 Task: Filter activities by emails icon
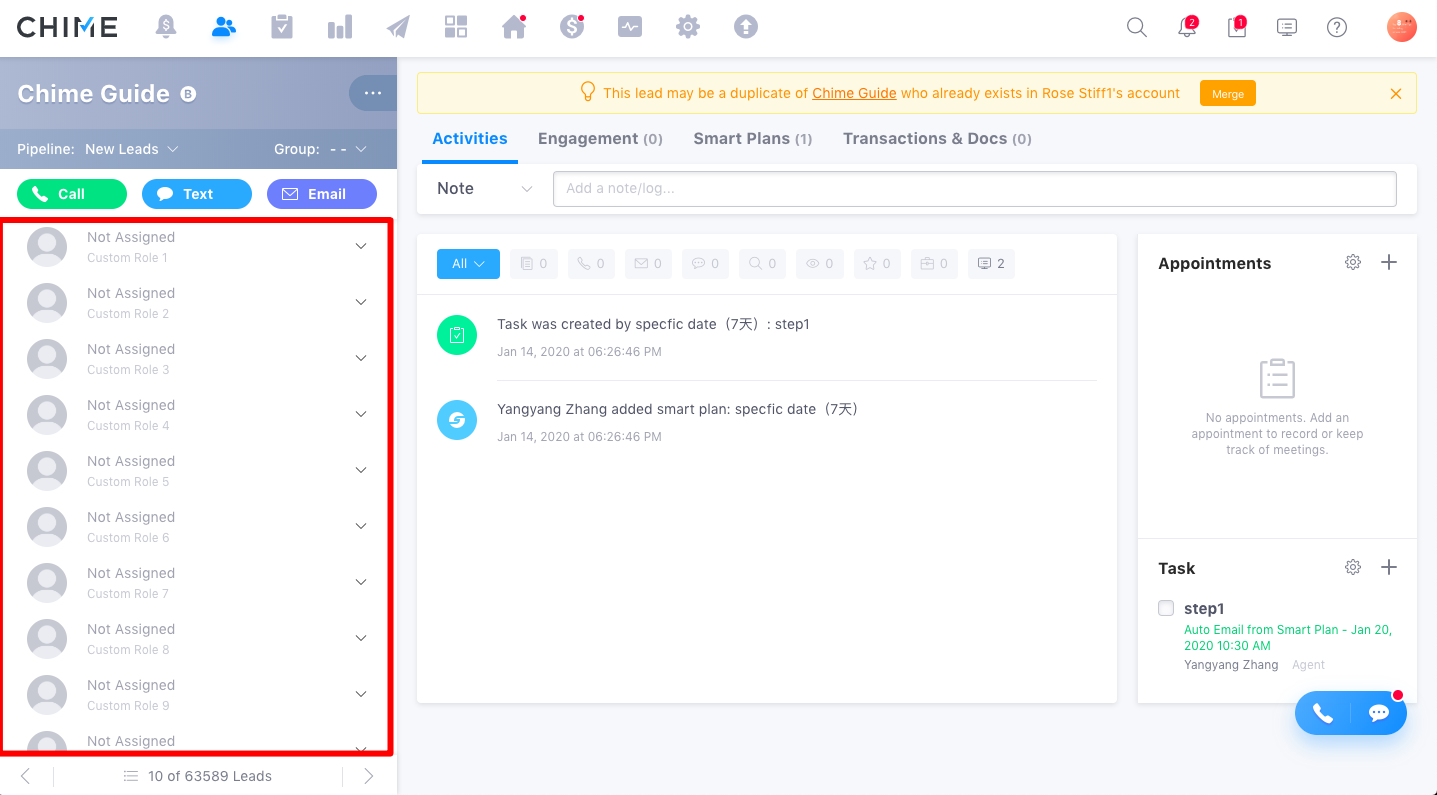[649, 264]
